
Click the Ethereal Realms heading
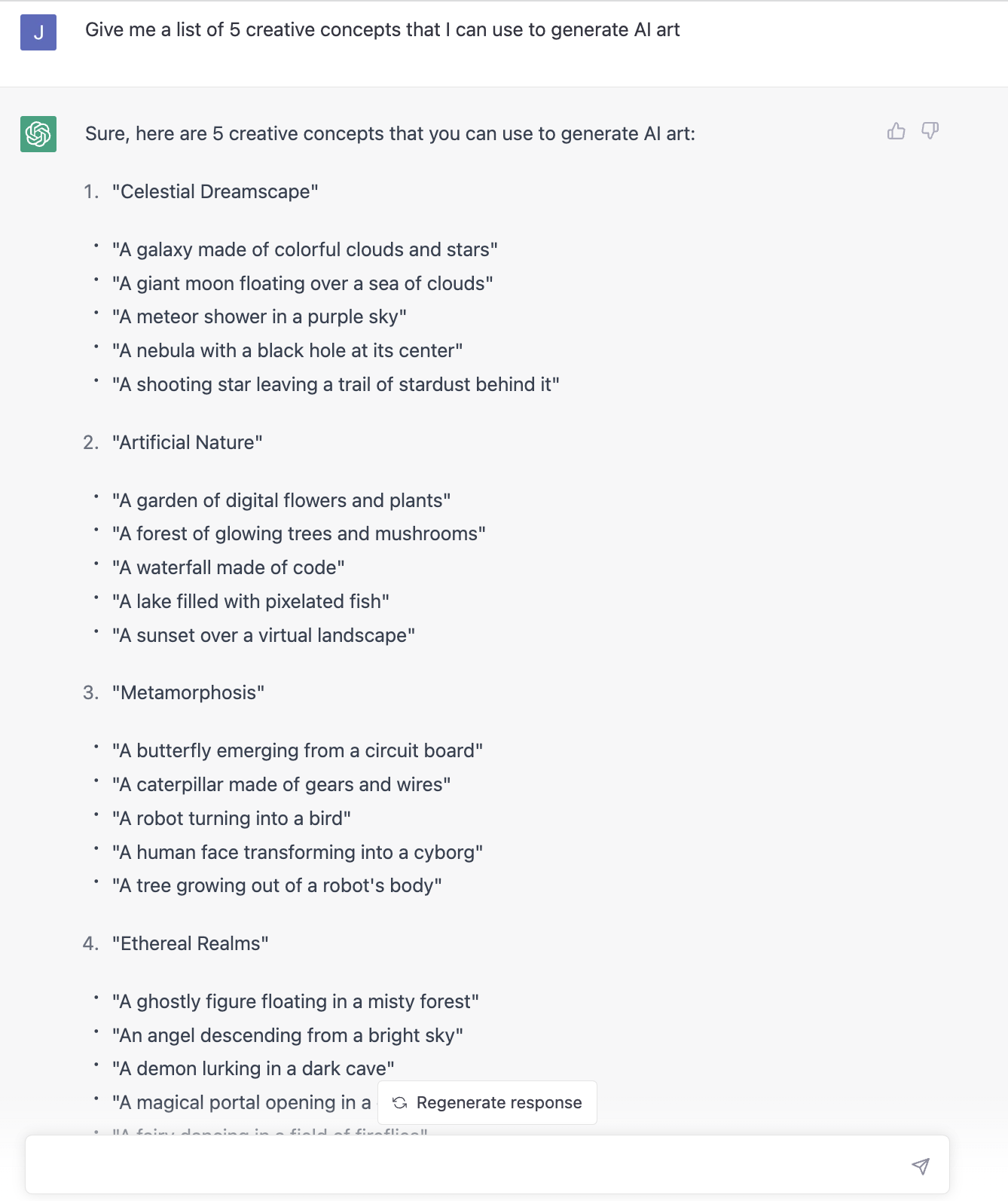191,943
